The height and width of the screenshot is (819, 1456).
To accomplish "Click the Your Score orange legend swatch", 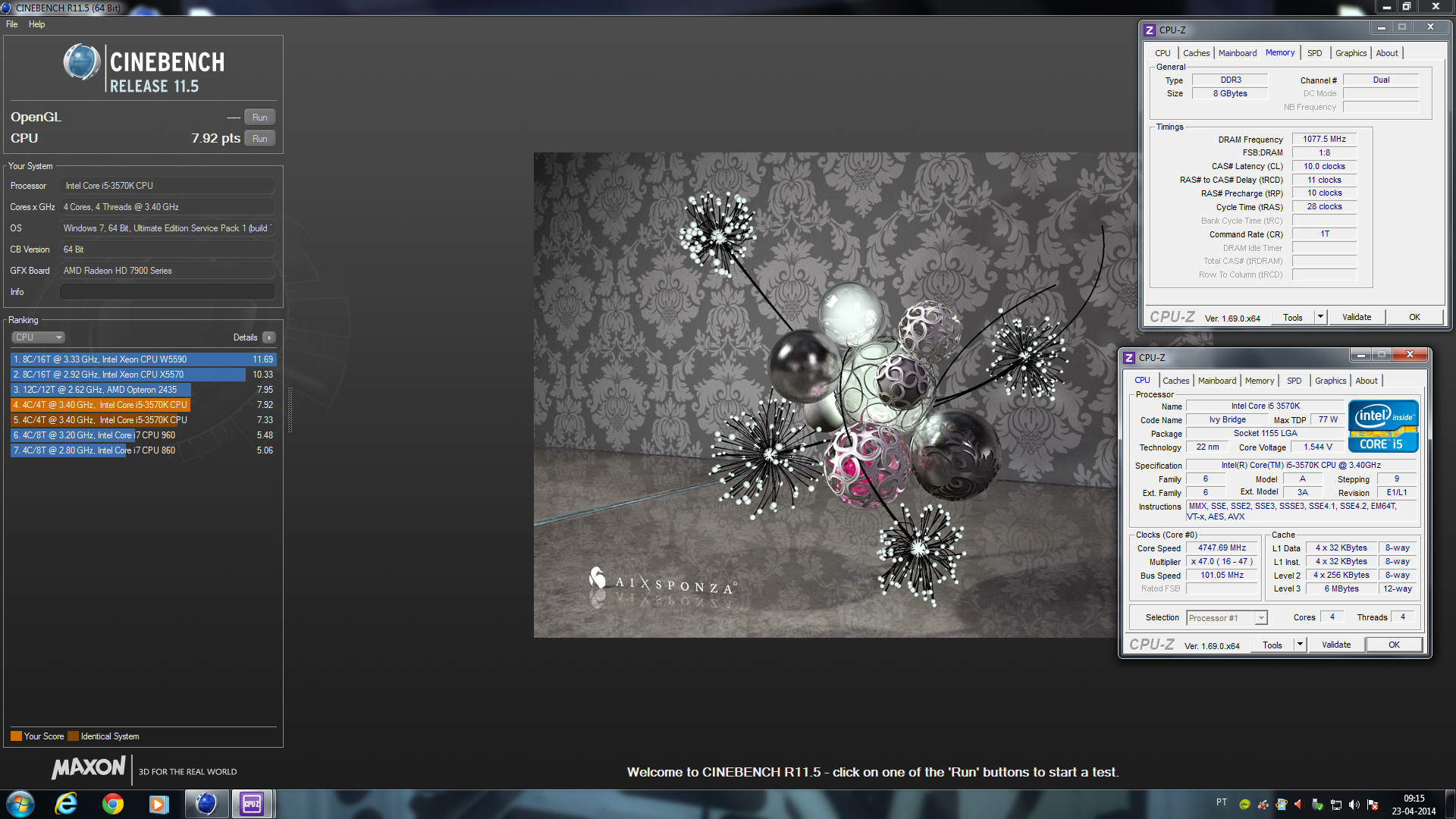I will [x=16, y=736].
